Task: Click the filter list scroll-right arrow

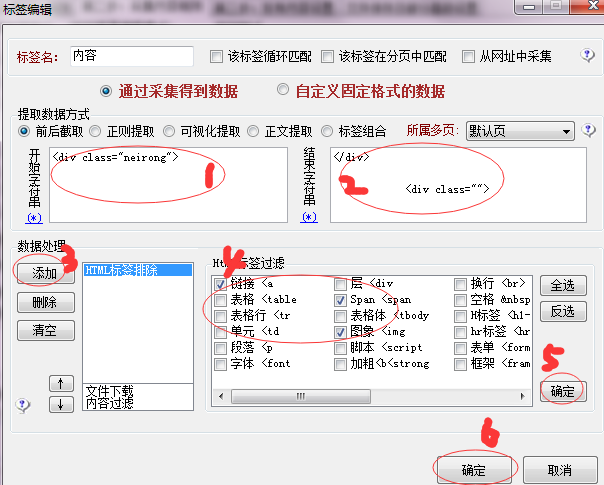Action: coord(522,396)
